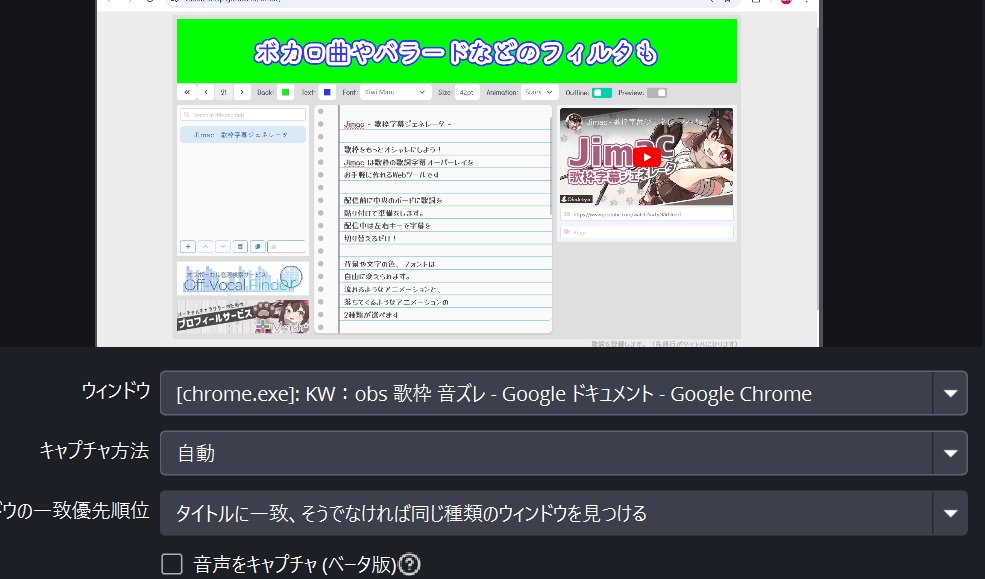Enable the 音声をキャプチャ (ベータ版) checkbox

click(171, 564)
